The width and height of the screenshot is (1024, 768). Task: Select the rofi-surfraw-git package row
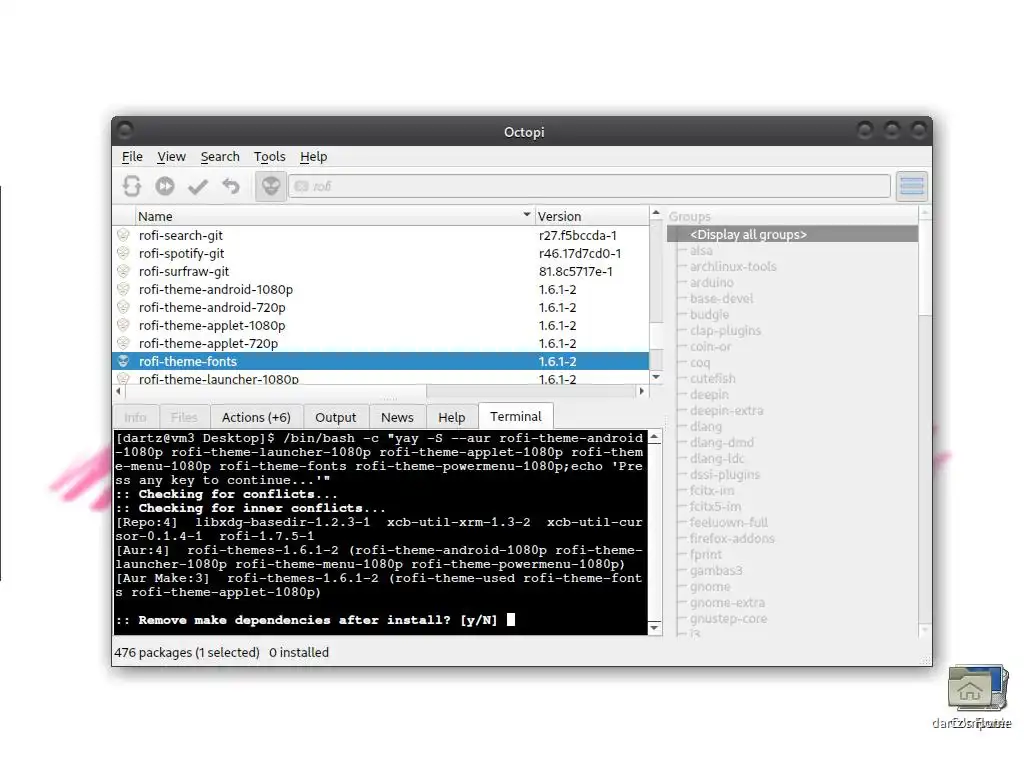tap(381, 272)
